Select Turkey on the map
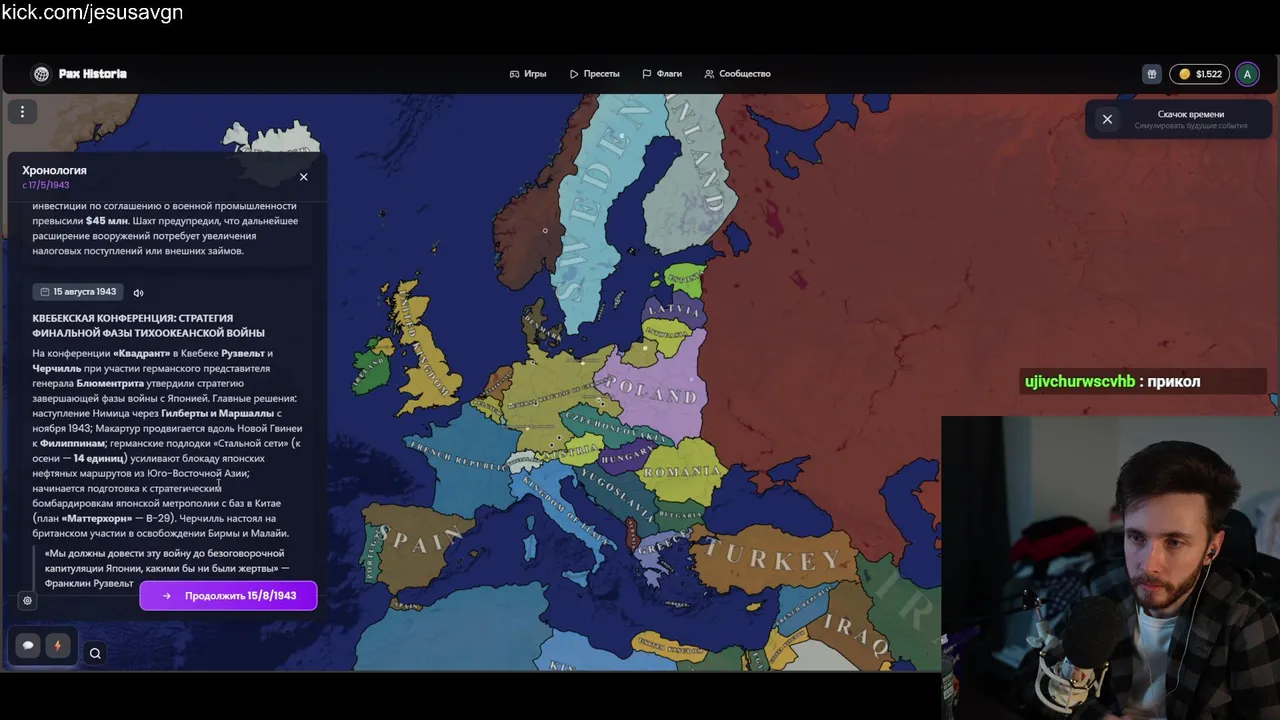The width and height of the screenshot is (1280, 720). pyautogui.click(x=774, y=557)
